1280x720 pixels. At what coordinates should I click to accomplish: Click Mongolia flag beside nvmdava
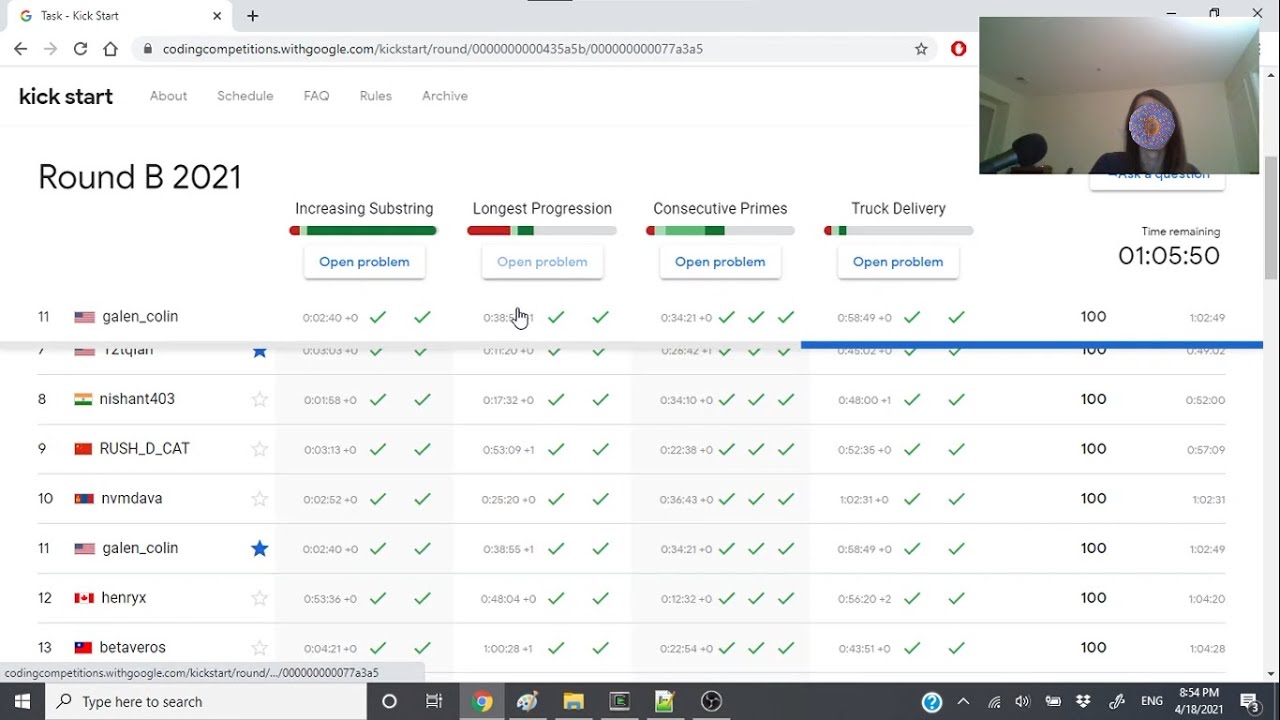coord(84,498)
